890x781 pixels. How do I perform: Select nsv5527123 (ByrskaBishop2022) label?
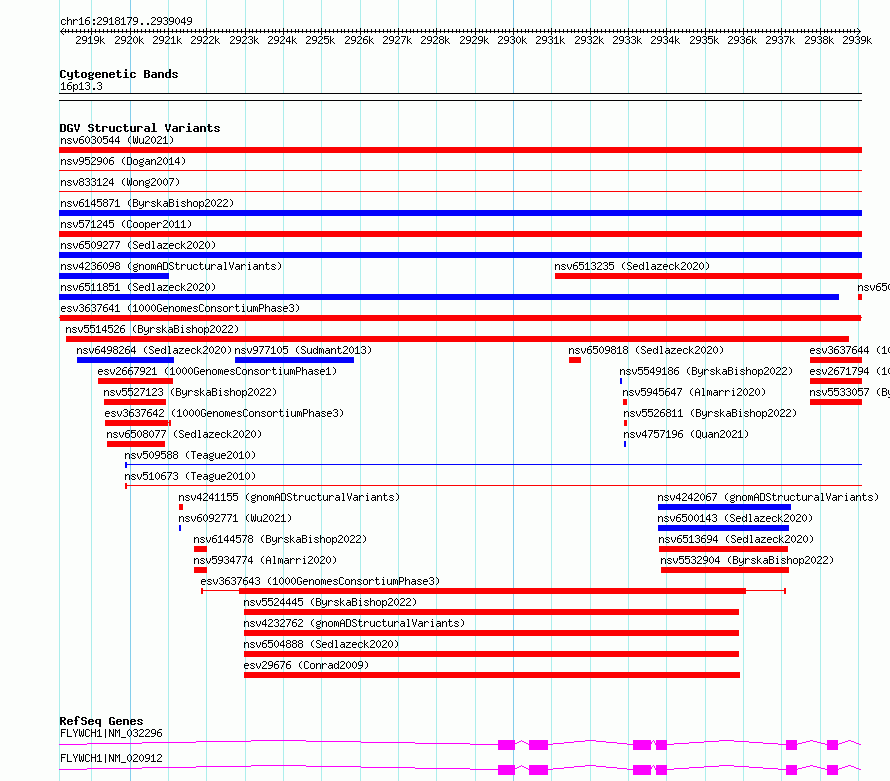coord(190,392)
